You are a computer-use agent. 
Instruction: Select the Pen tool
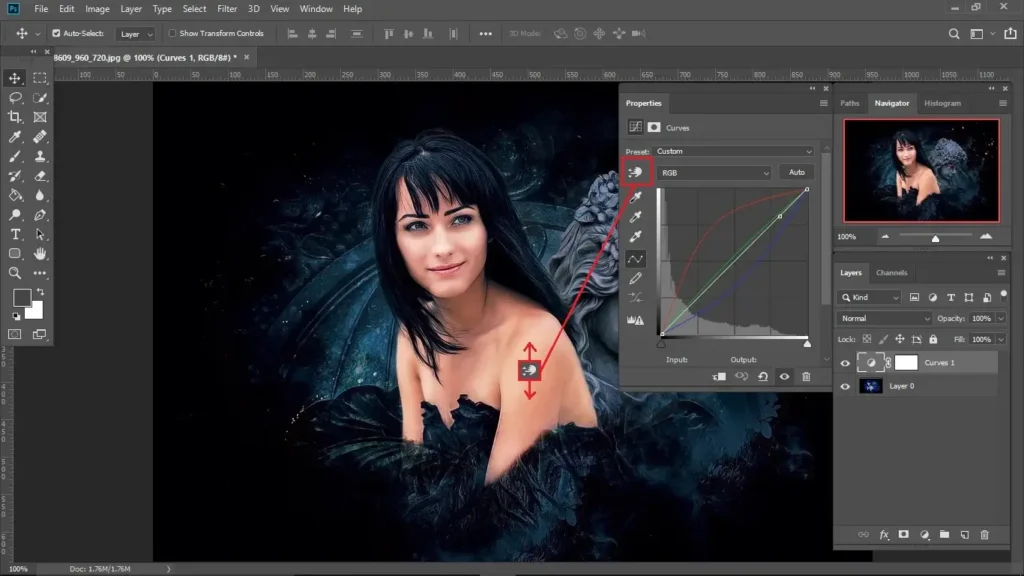(x=40, y=215)
